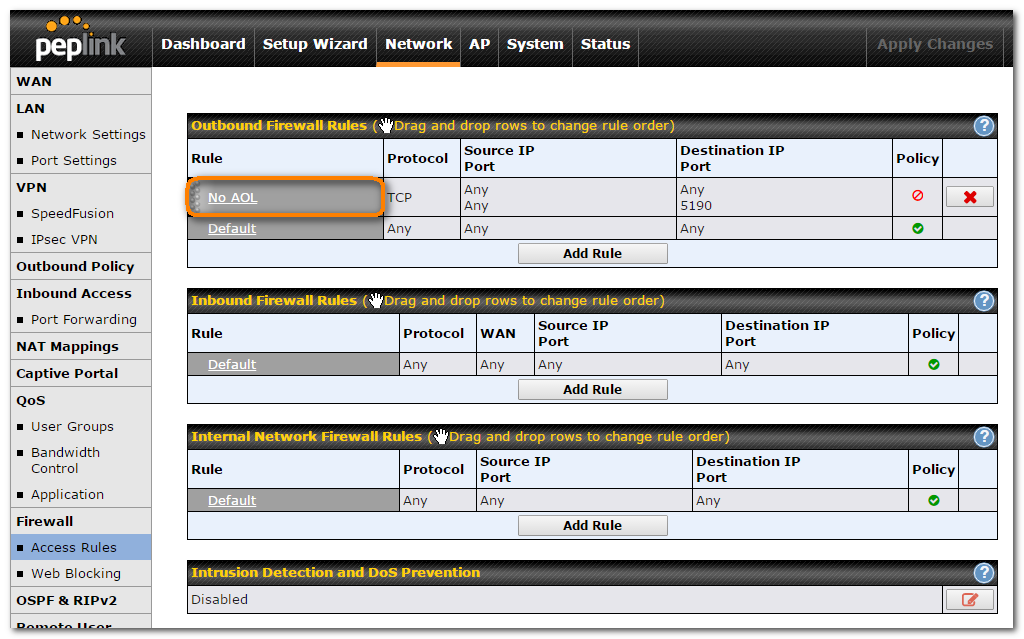The width and height of the screenshot is (1024, 639).
Task: Delete the No AOL rule
Action: [969, 197]
